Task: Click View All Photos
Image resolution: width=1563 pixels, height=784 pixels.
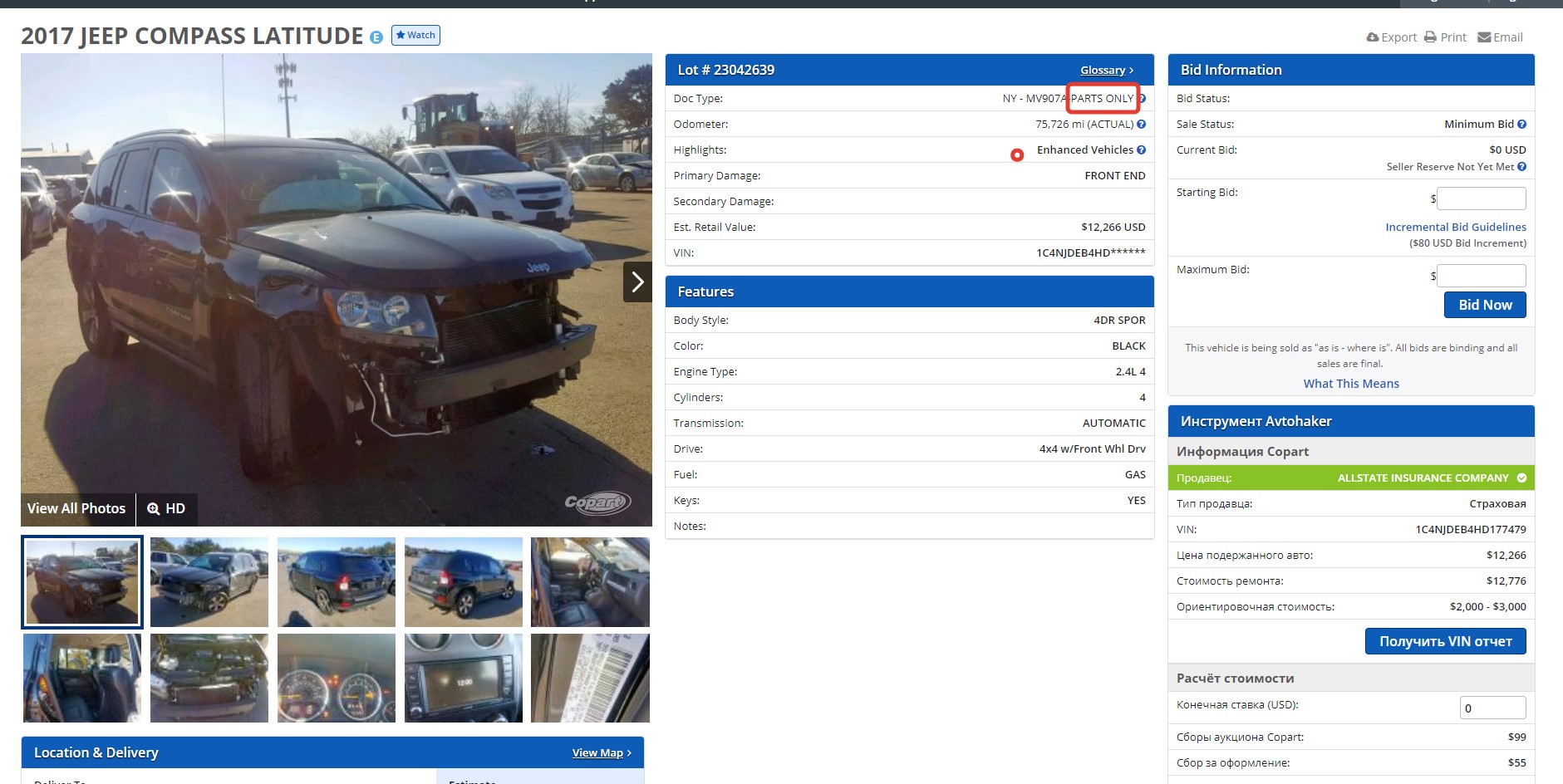Action: click(x=76, y=508)
